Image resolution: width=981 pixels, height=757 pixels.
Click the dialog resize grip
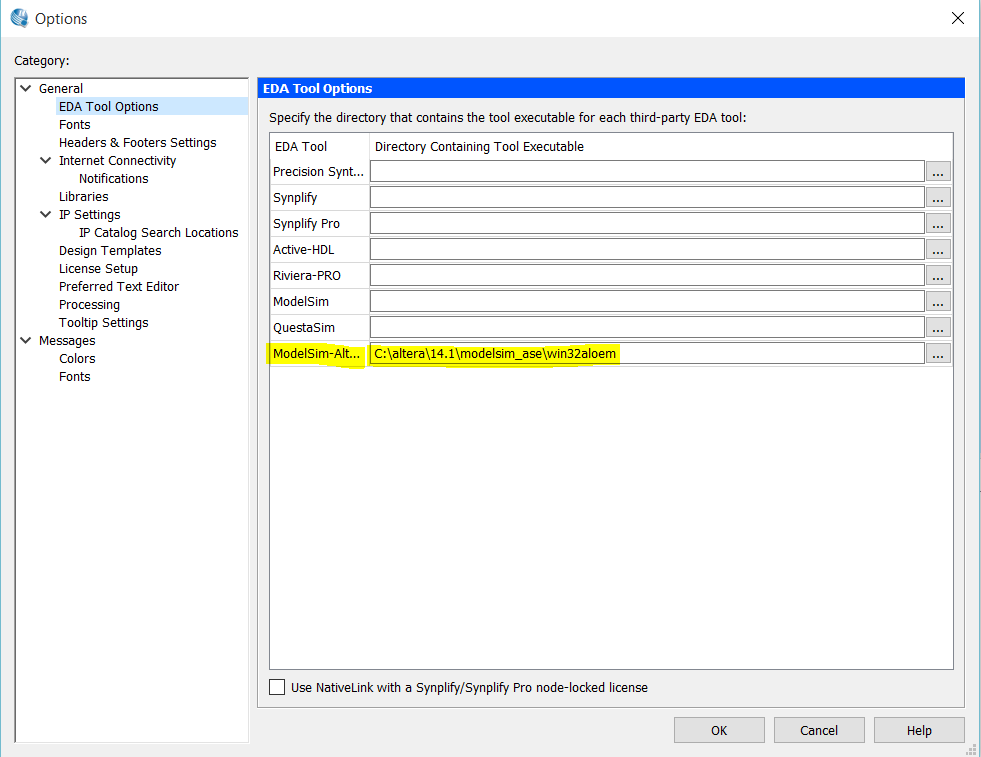tap(971, 749)
